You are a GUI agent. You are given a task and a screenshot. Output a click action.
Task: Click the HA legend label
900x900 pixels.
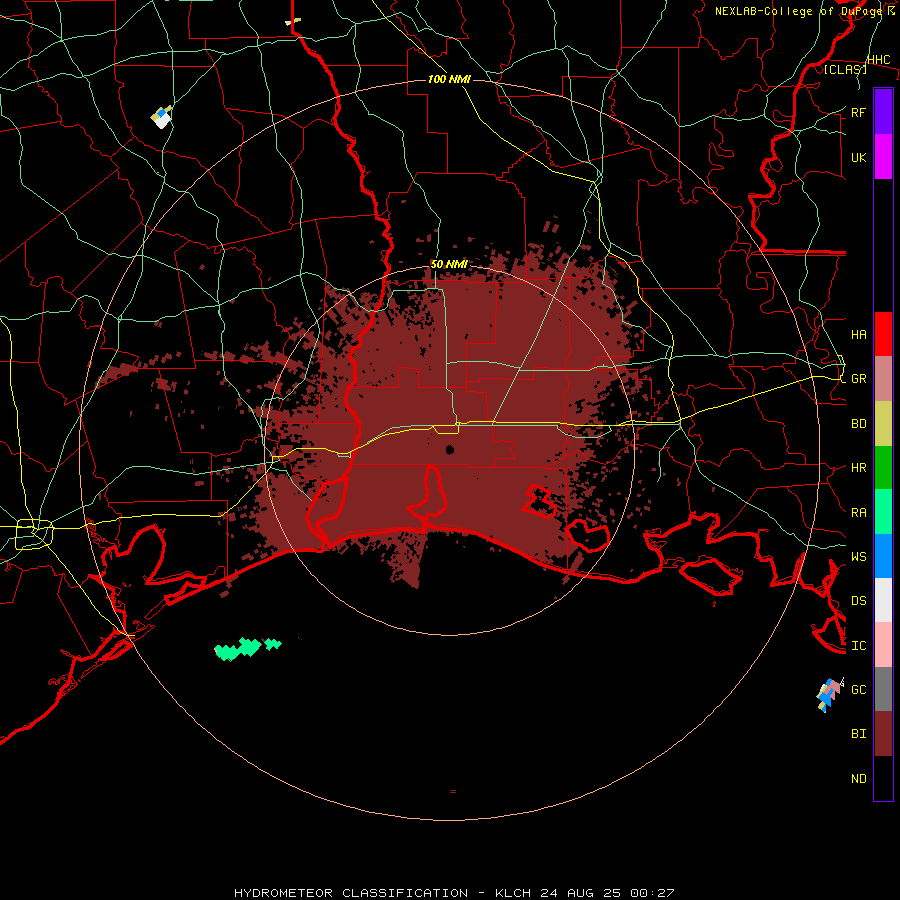point(858,334)
